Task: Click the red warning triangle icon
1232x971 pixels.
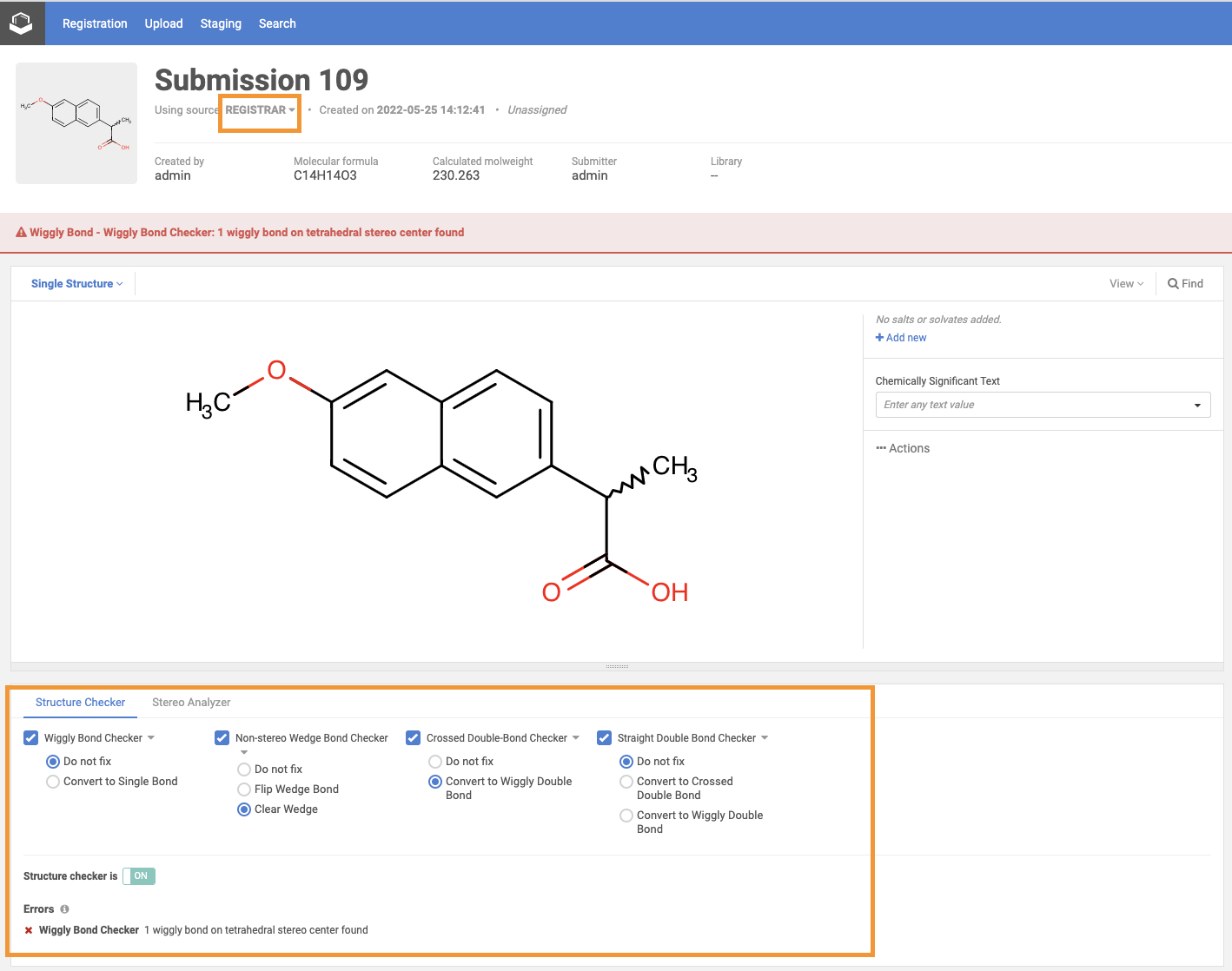Action: pyautogui.click(x=22, y=233)
